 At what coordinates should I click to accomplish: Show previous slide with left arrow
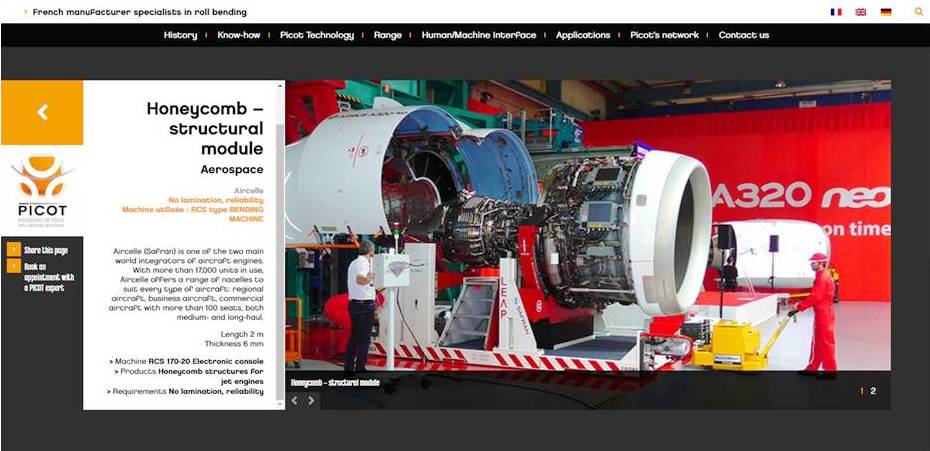pos(294,400)
